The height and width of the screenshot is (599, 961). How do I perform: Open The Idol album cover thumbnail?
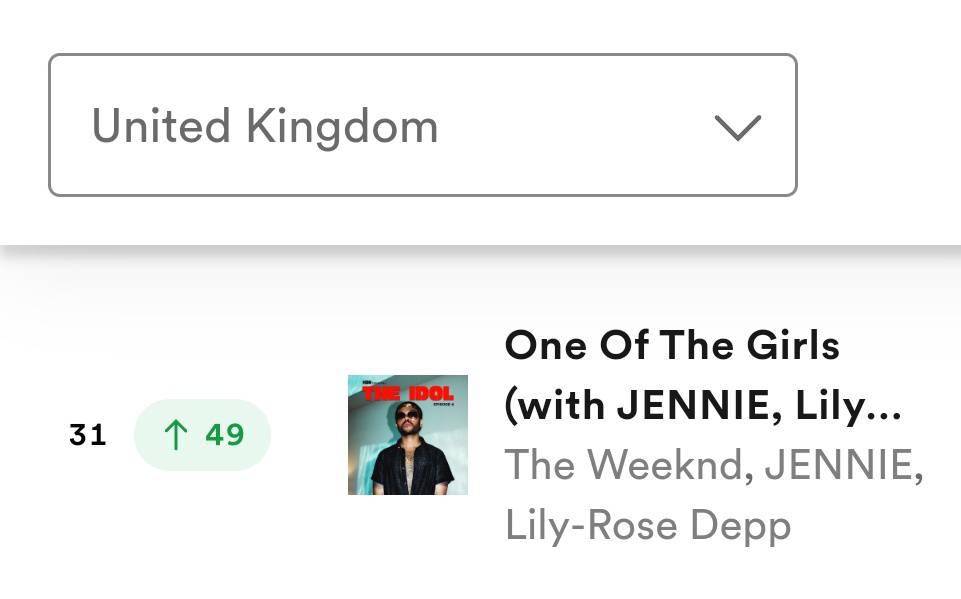[408, 435]
